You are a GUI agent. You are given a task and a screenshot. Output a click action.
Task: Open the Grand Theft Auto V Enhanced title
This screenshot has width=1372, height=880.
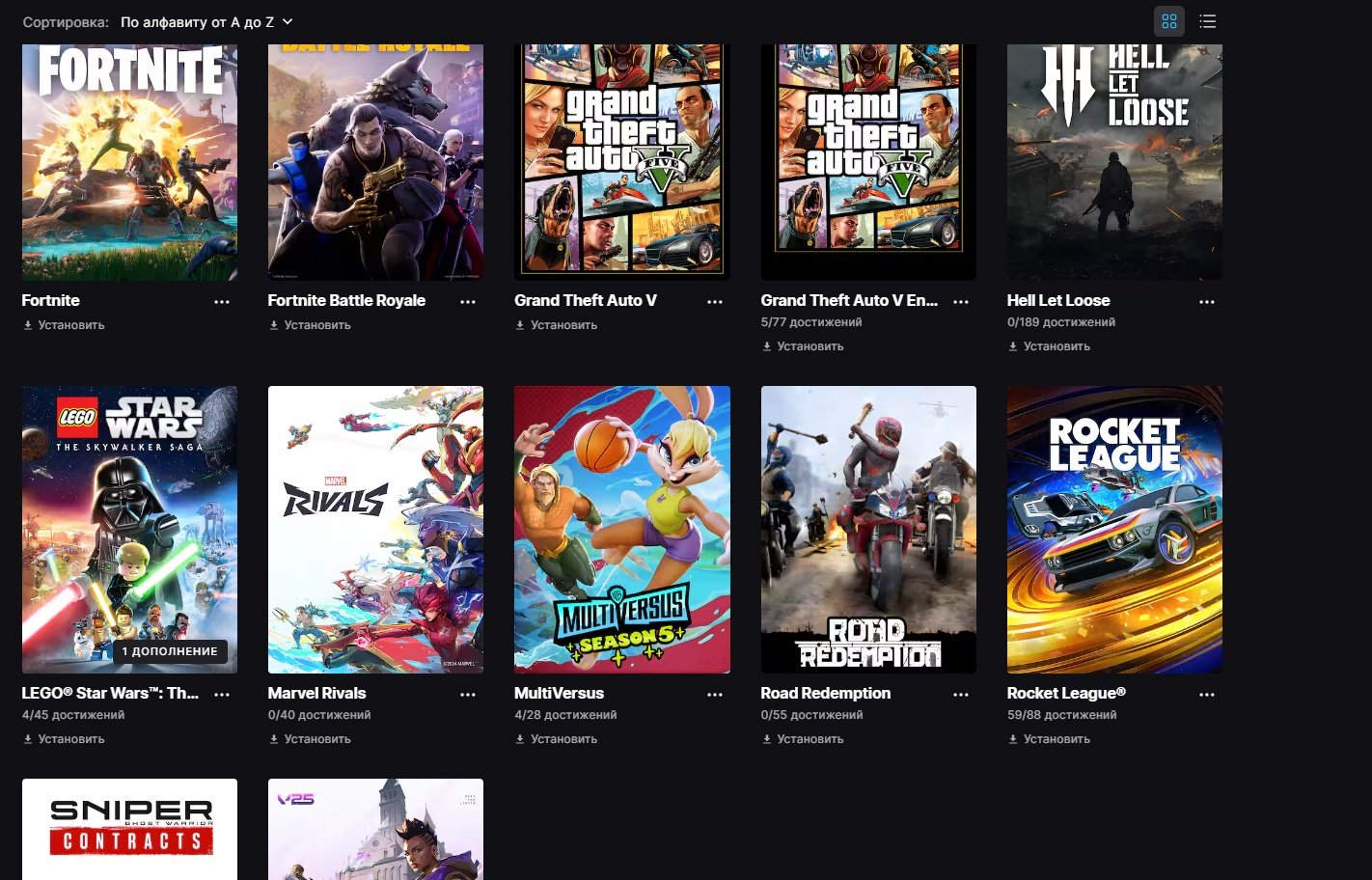point(848,300)
